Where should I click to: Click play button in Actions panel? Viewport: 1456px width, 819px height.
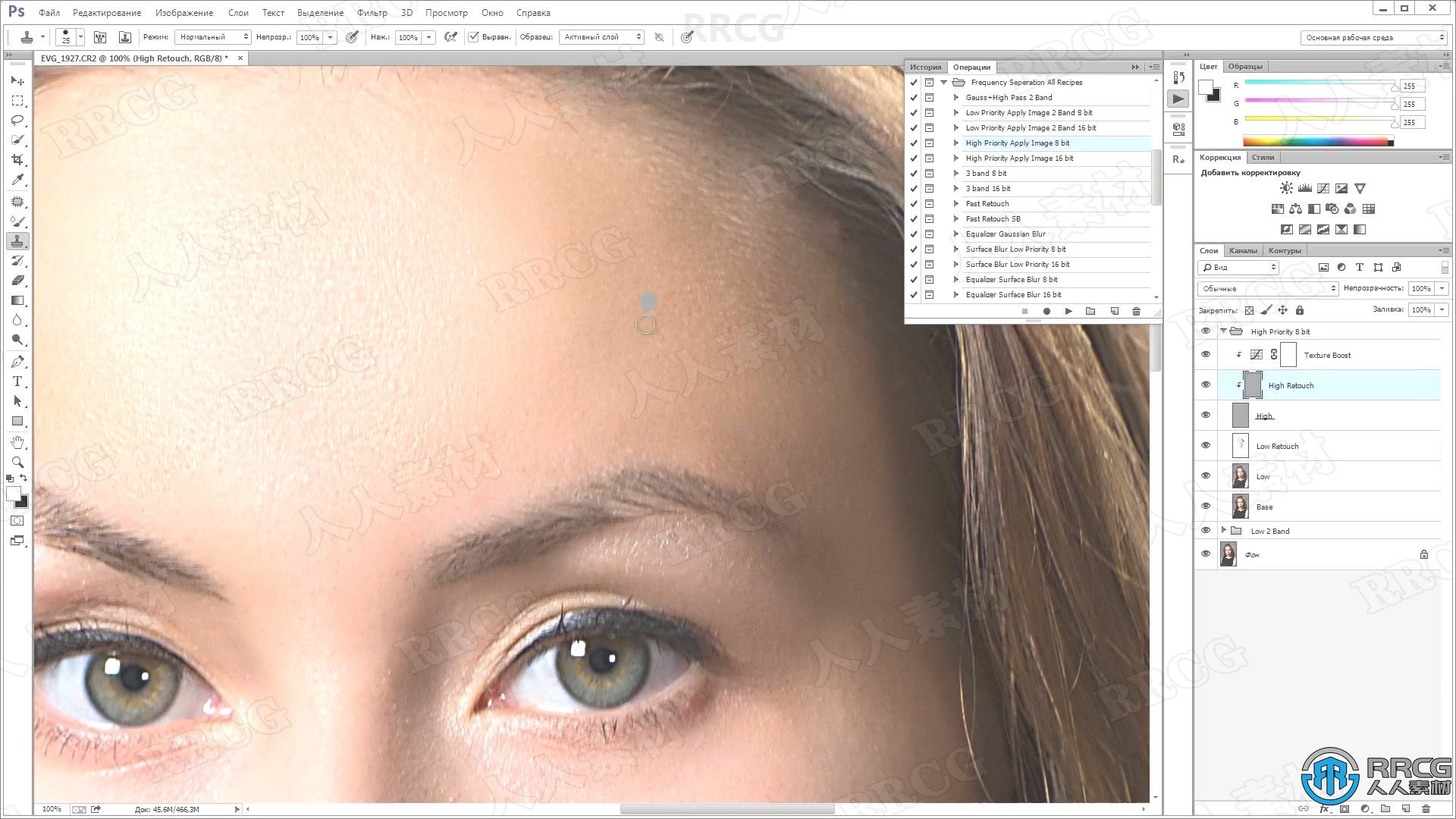tap(1068, 311)
